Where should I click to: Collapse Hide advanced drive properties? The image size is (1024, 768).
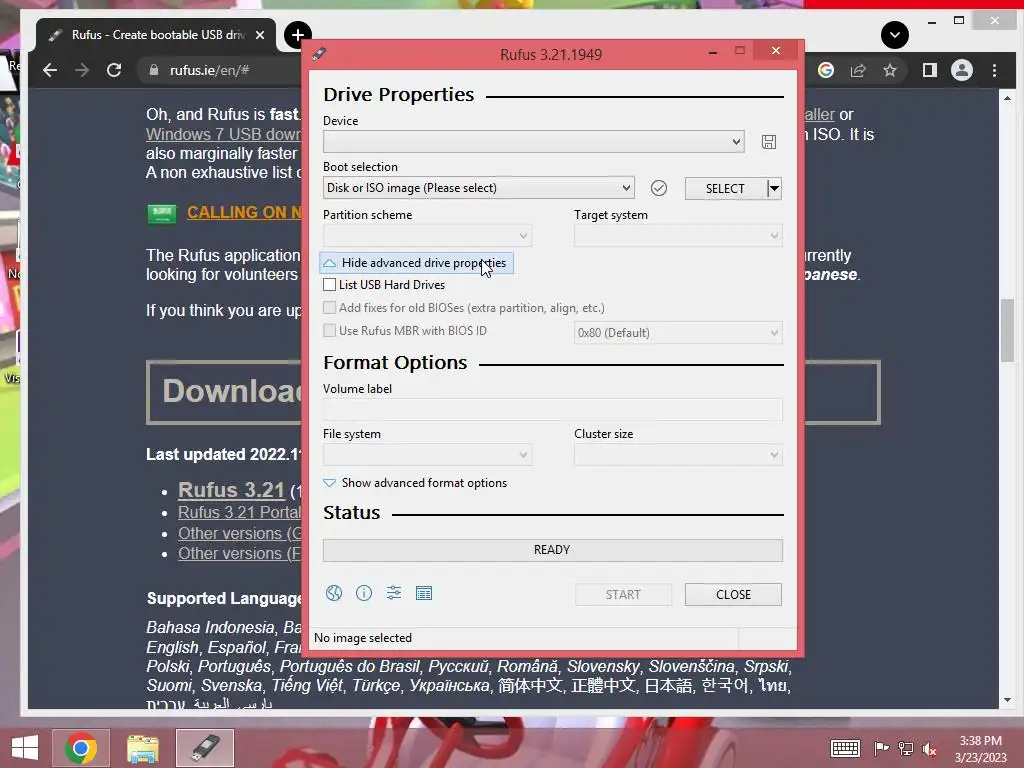click(417, 263)
